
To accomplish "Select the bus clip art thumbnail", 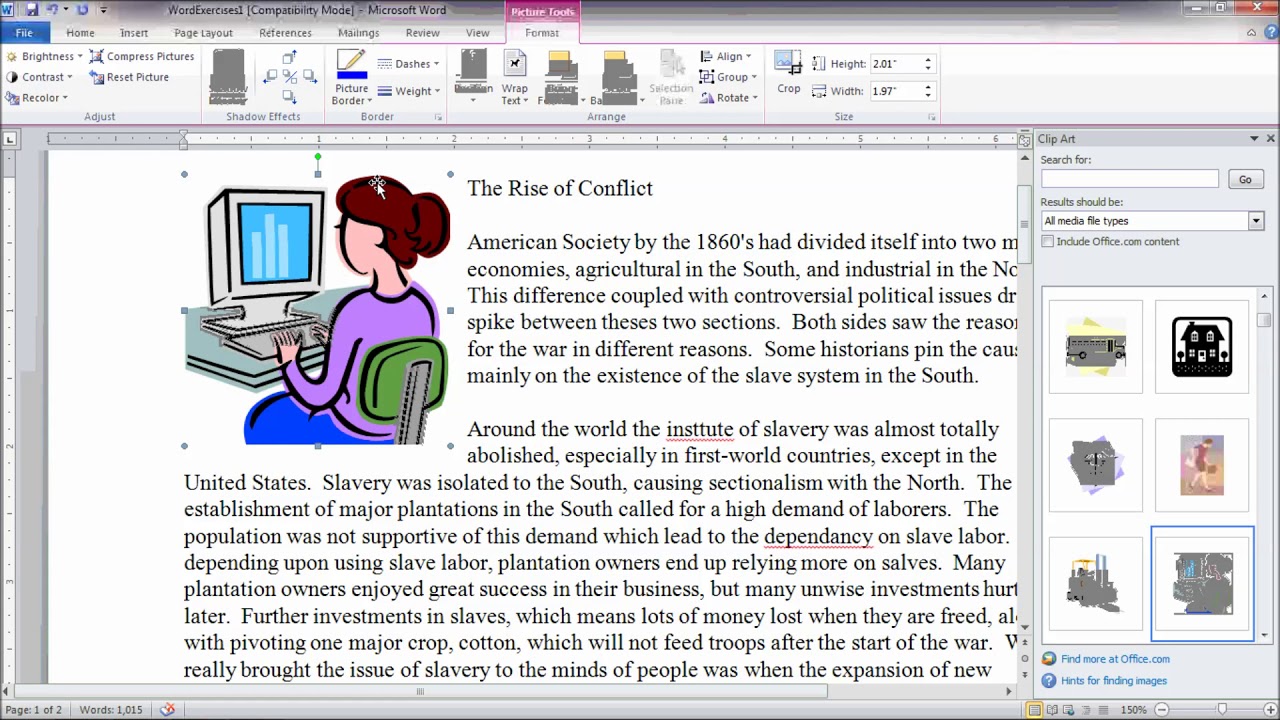I will point(1095,347).
